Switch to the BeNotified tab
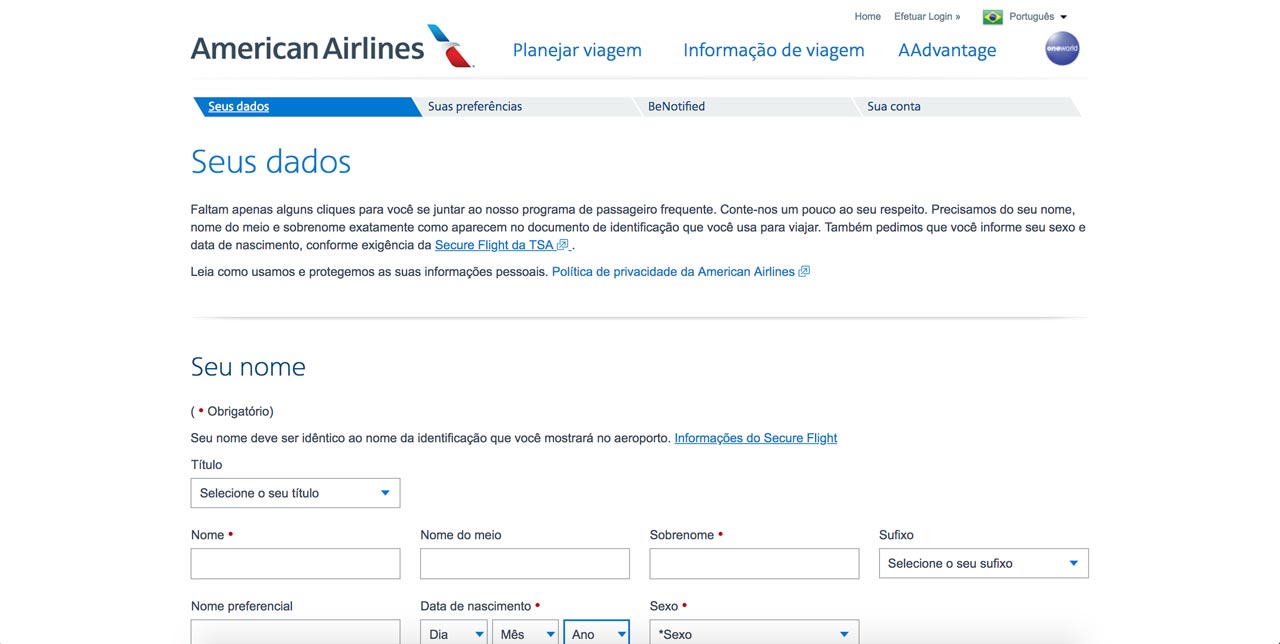1280x644 pixels. 676,107
